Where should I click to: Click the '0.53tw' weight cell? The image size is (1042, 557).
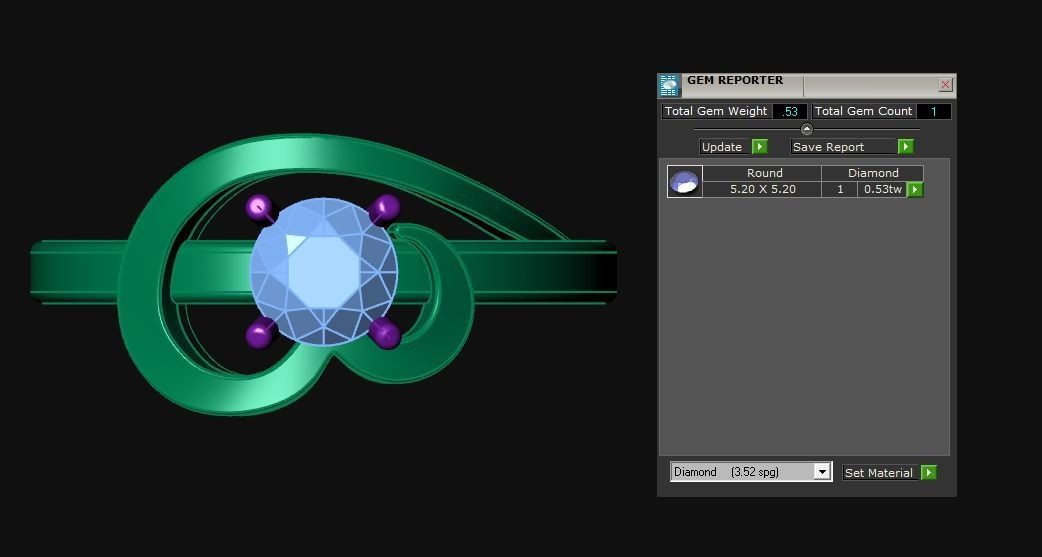coord(883,189)
